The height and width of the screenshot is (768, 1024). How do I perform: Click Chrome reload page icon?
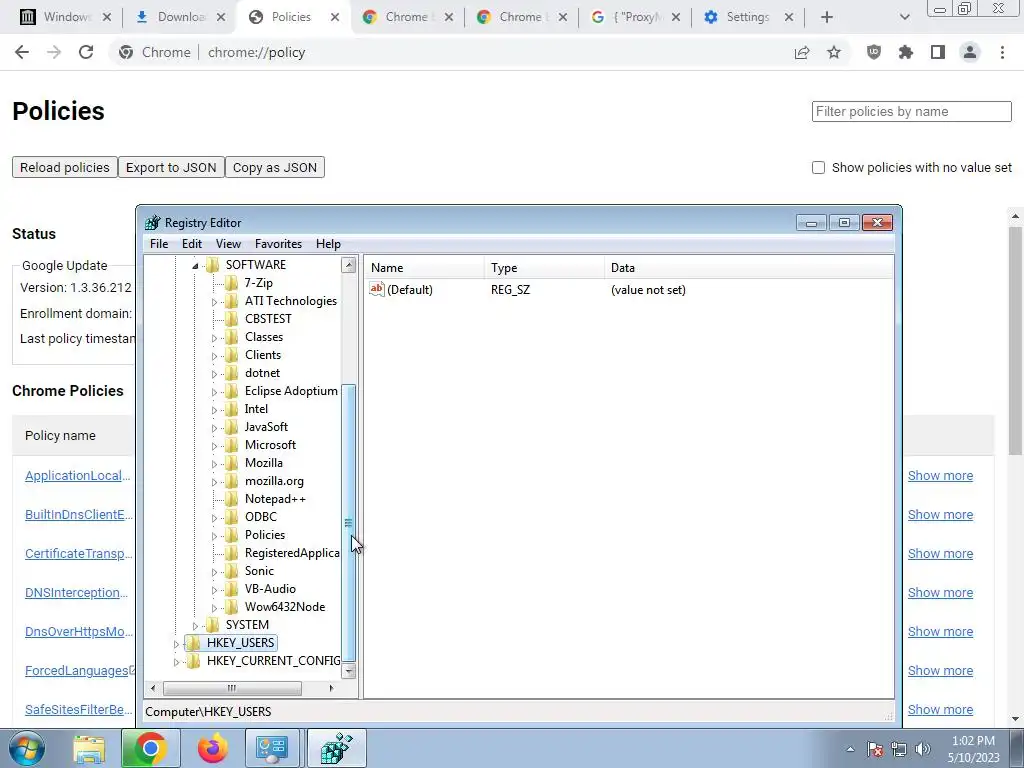coord(86,52)
